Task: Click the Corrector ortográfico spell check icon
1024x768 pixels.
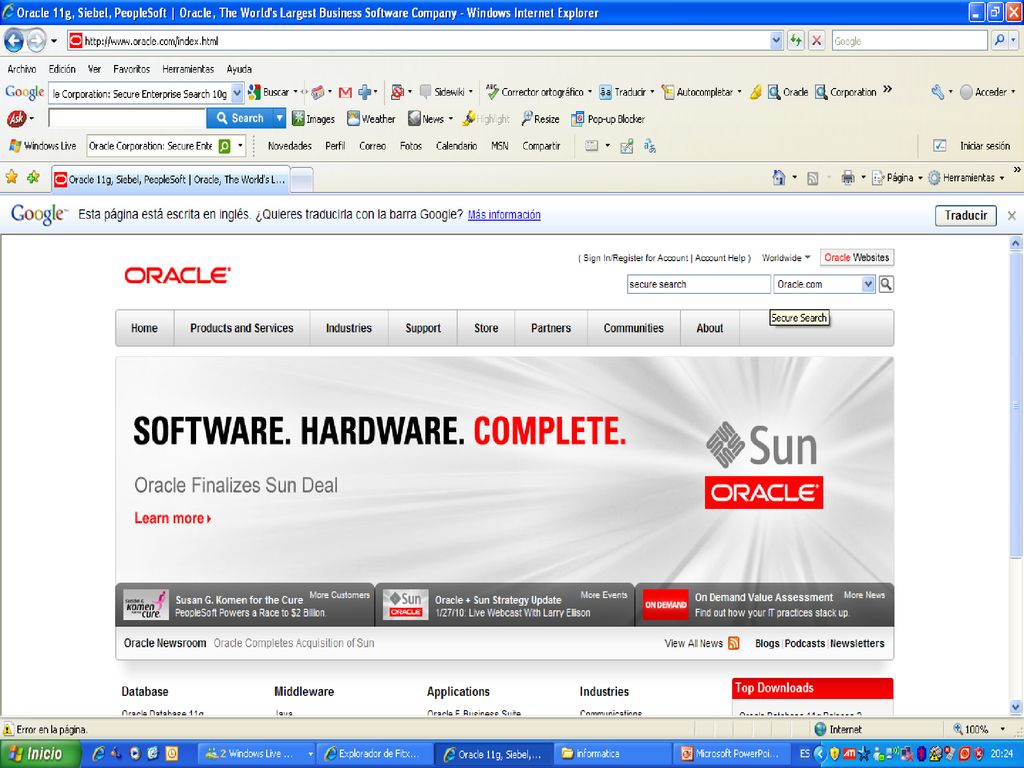Action: [493, 92]
